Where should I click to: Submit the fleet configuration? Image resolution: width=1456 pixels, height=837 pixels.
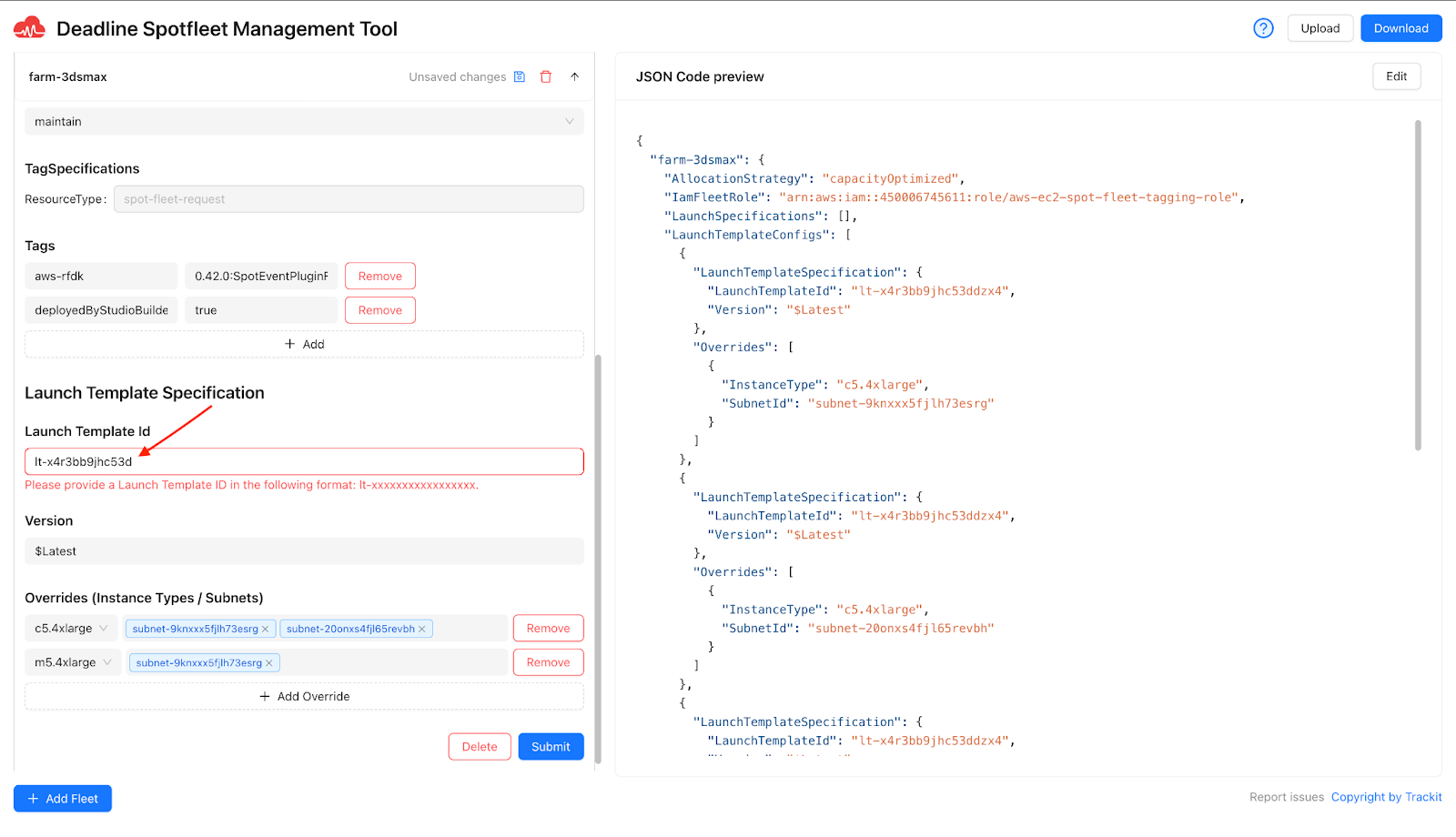click(551, 747)
